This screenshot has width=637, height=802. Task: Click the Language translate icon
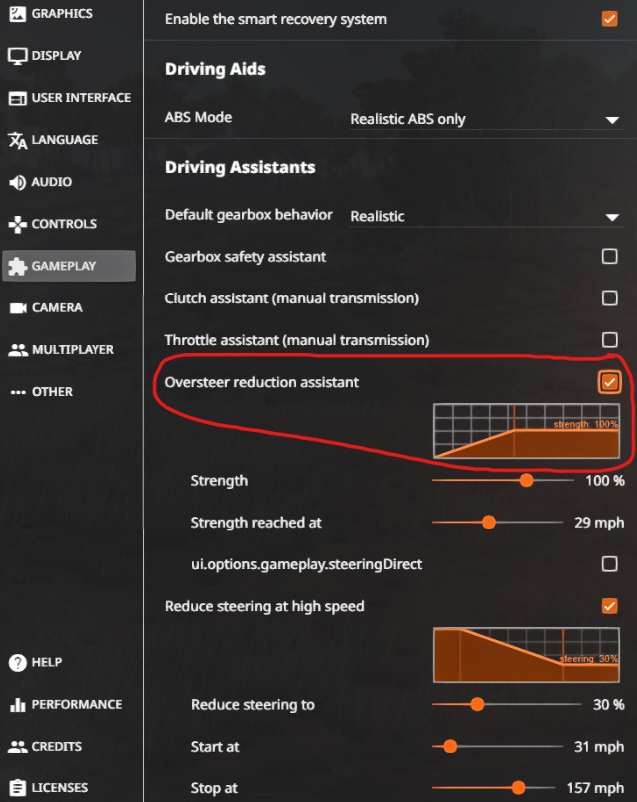pos(17,140)
